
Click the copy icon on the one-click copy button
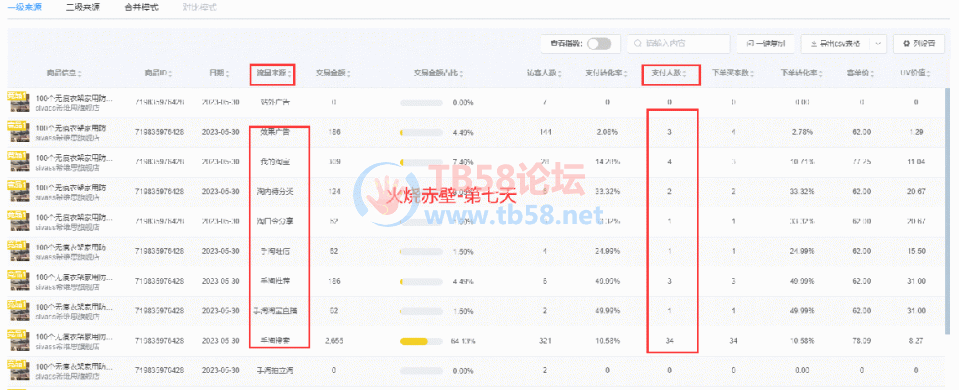[x=750, y=44]
